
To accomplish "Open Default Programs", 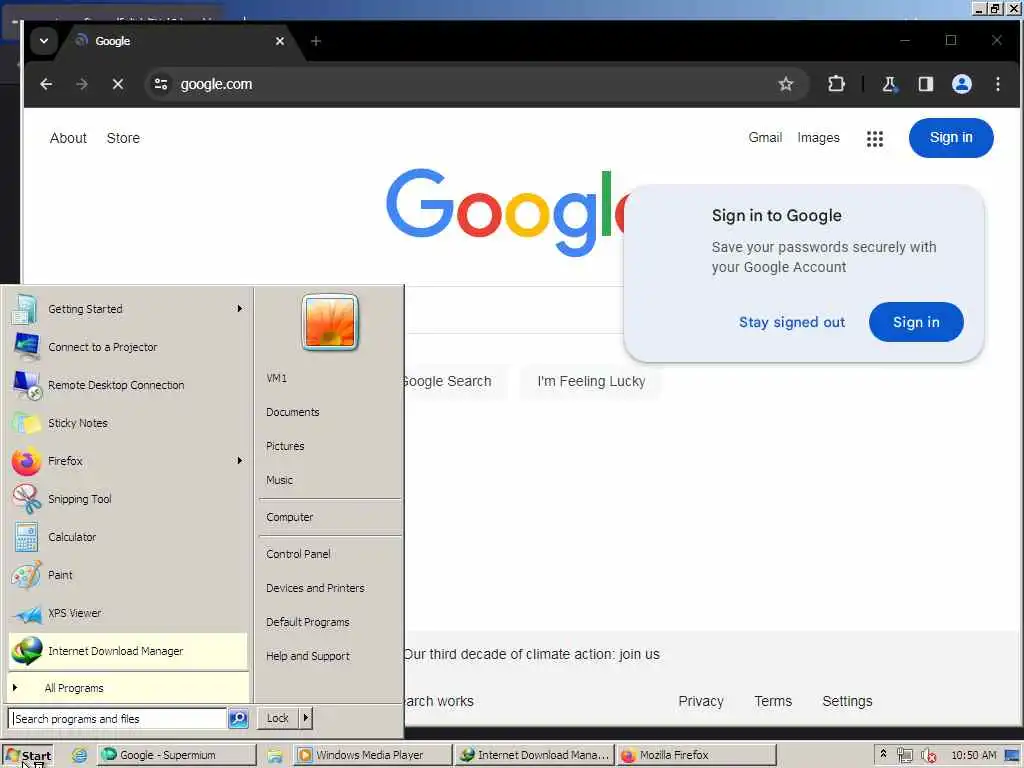I will coord(330,622).
